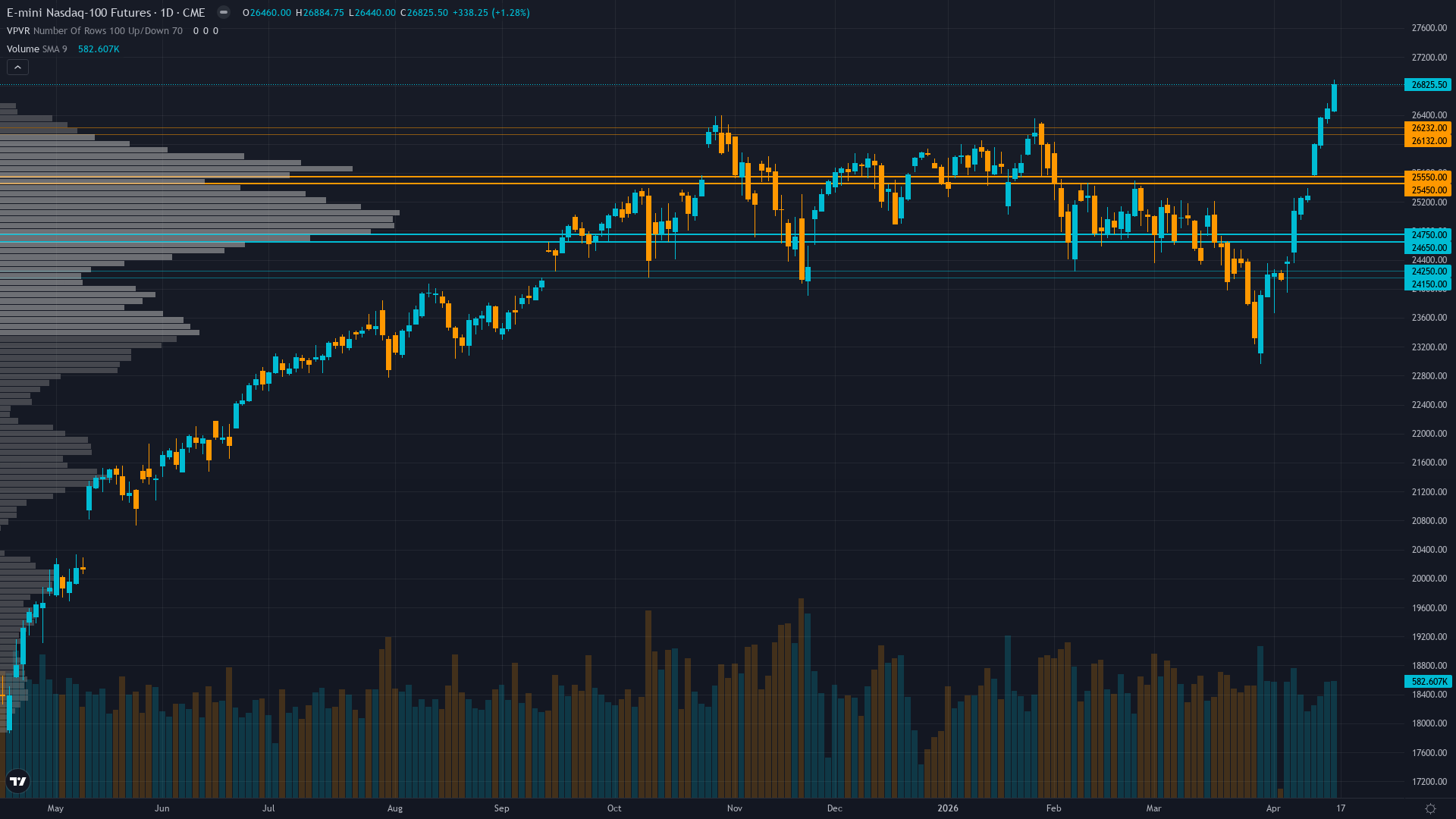Click the 2026 label on the time axis
The width and height of the screenshot is (1456, 819).
coord(948,808)
